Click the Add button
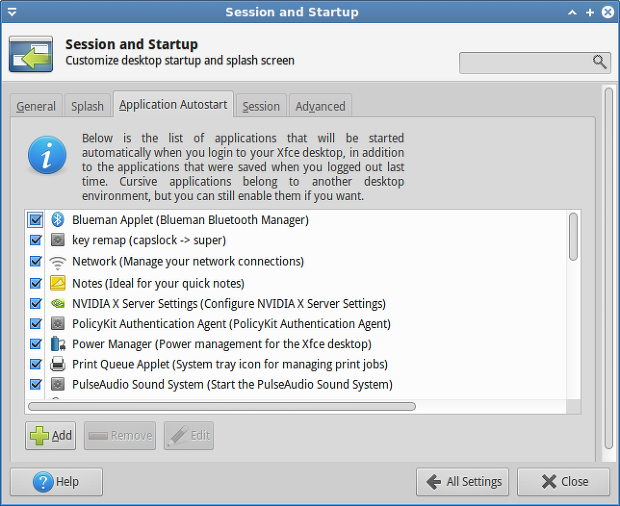The width and height of the screenshot is (620, 506). (x=51, y=435)
